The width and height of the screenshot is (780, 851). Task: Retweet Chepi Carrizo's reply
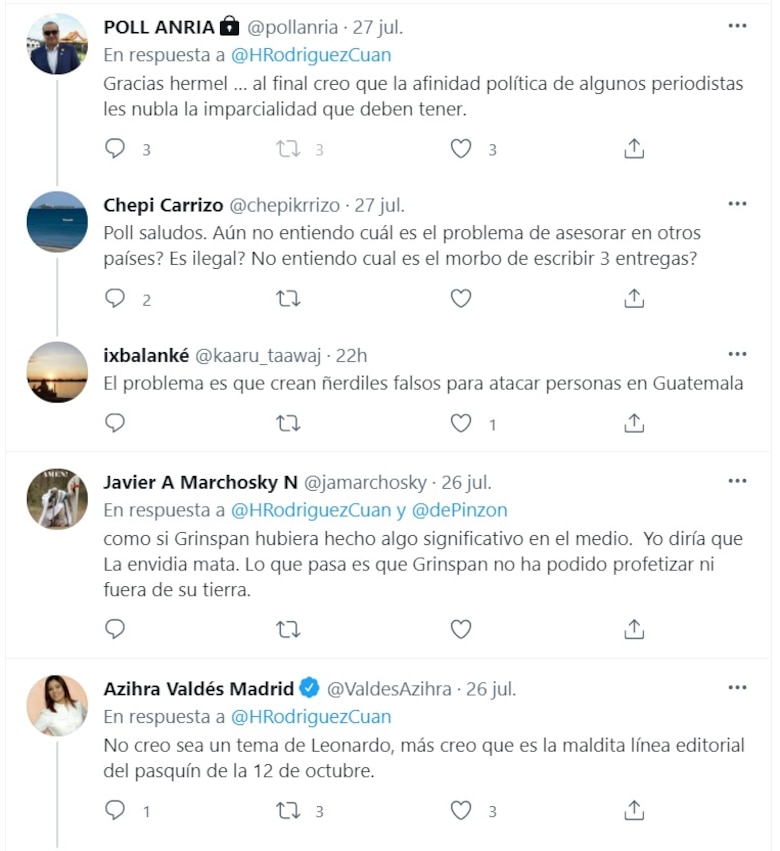pyautogui.click(x=288, y=297)
